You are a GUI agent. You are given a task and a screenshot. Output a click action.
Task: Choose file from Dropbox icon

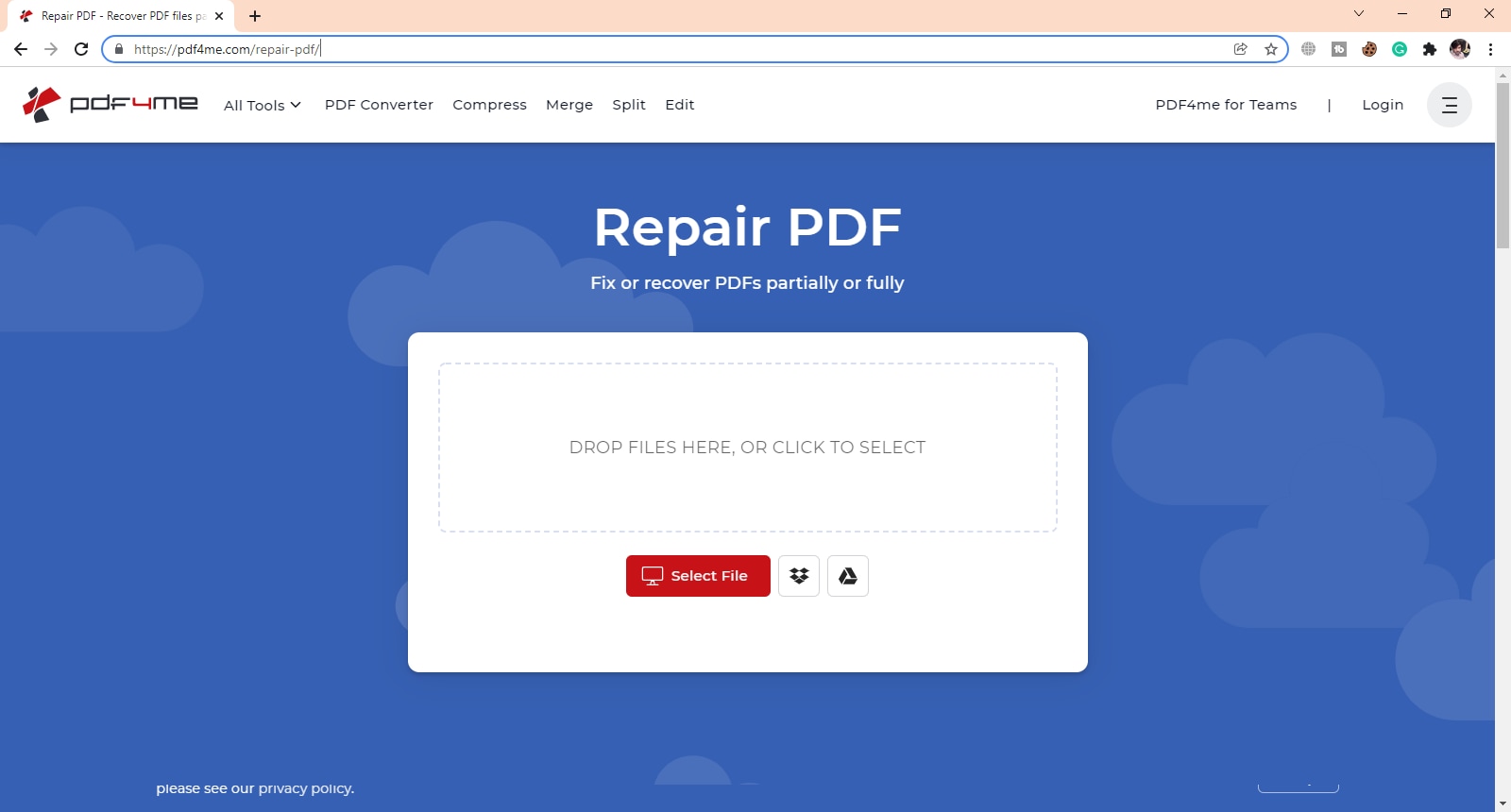click(x=799, y=576)
